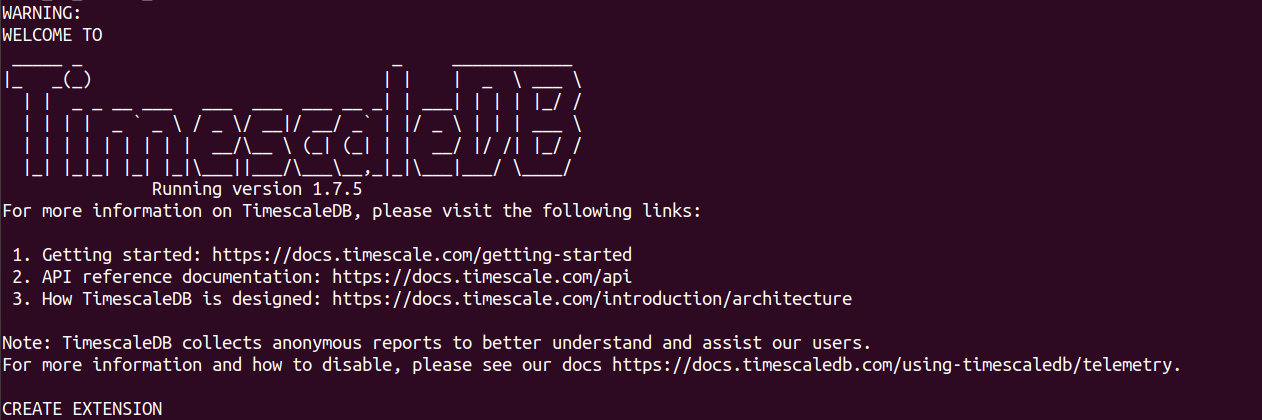Open the getting-started docs URL
Screen dimensions: 1262x420
(422, 255)
